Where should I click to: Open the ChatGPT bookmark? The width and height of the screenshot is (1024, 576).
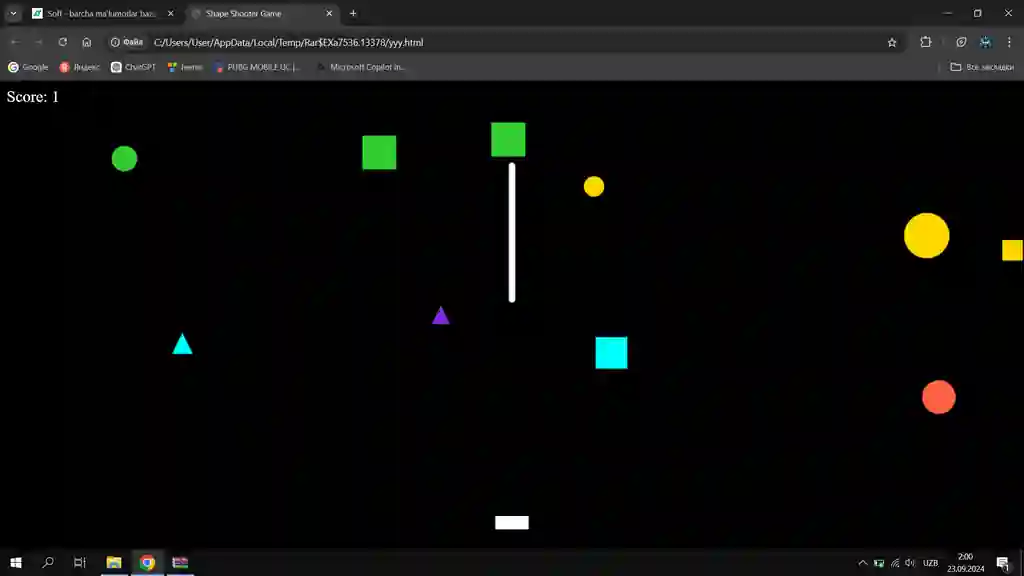(134, 66)
